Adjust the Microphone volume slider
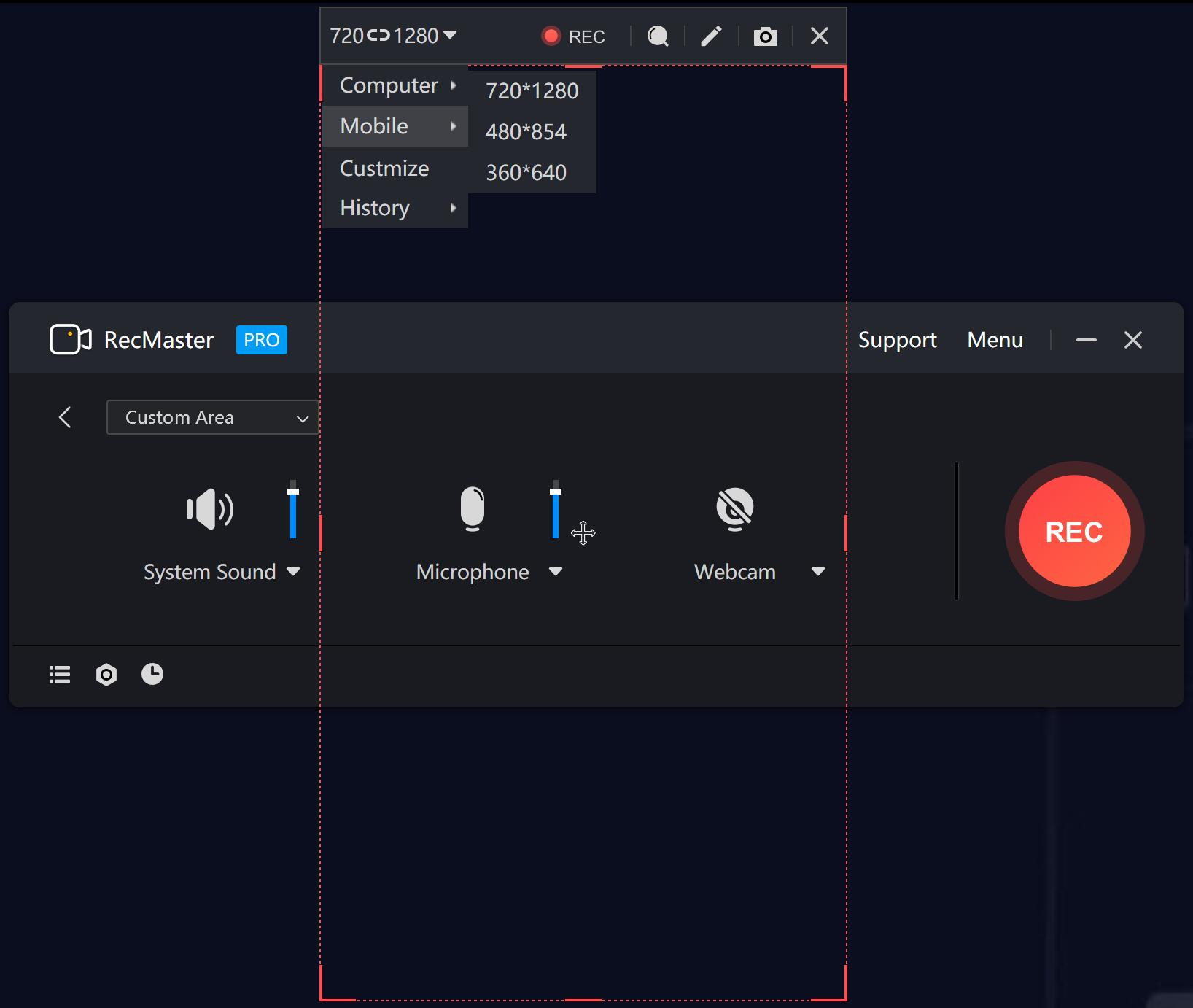The width and height of the screenshot is (1193, 1008). (x=556, y=509)
